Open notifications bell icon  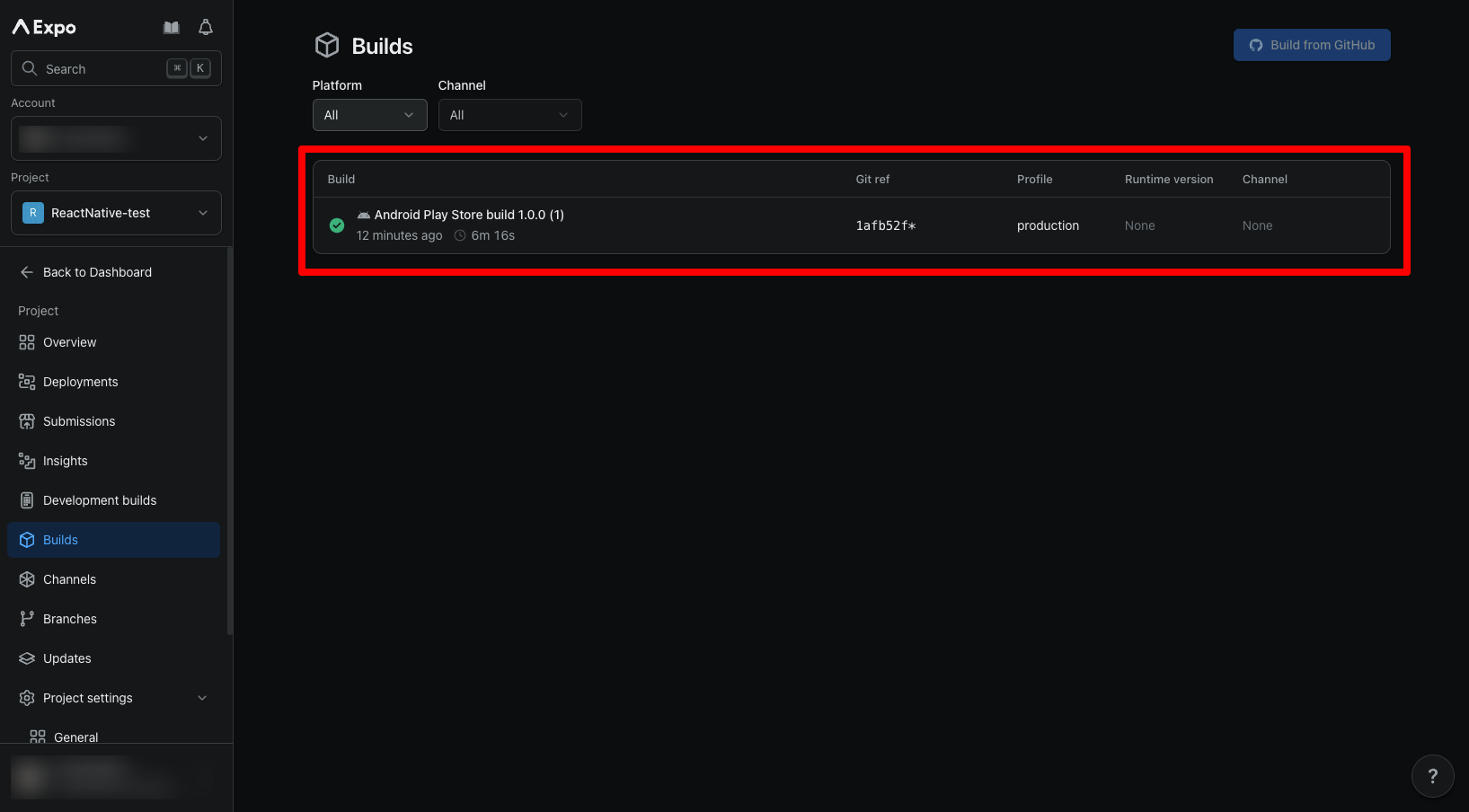pos(206,28)
